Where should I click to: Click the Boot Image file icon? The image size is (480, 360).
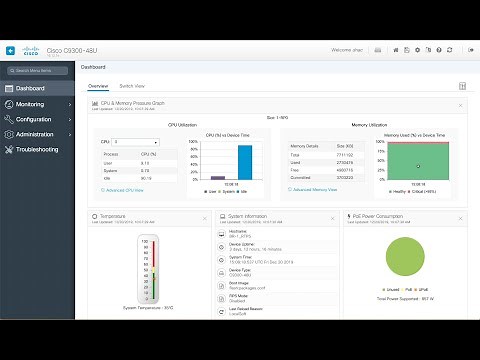click(222, 286)
